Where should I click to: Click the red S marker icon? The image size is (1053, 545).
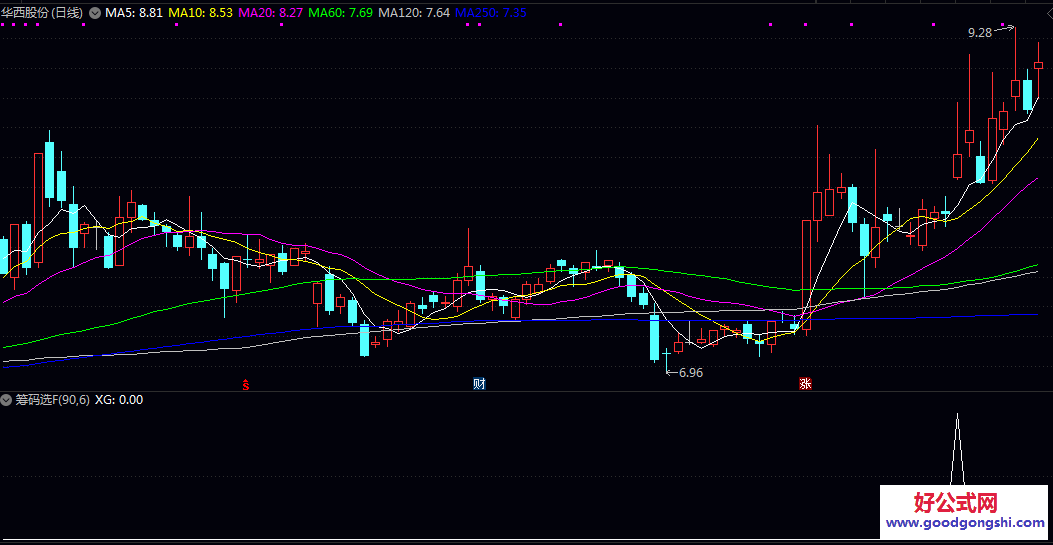click(246, 385)
